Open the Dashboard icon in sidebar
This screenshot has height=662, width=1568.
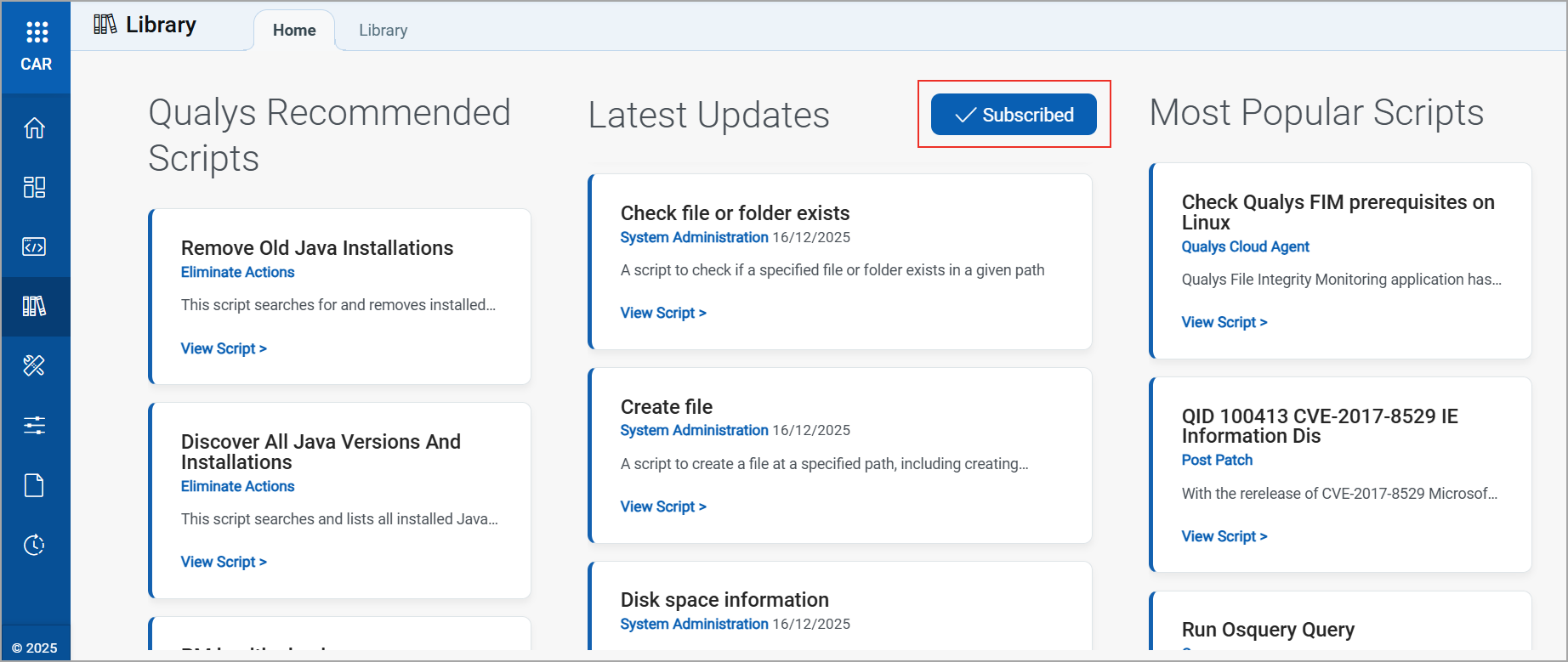click(35, 187)
